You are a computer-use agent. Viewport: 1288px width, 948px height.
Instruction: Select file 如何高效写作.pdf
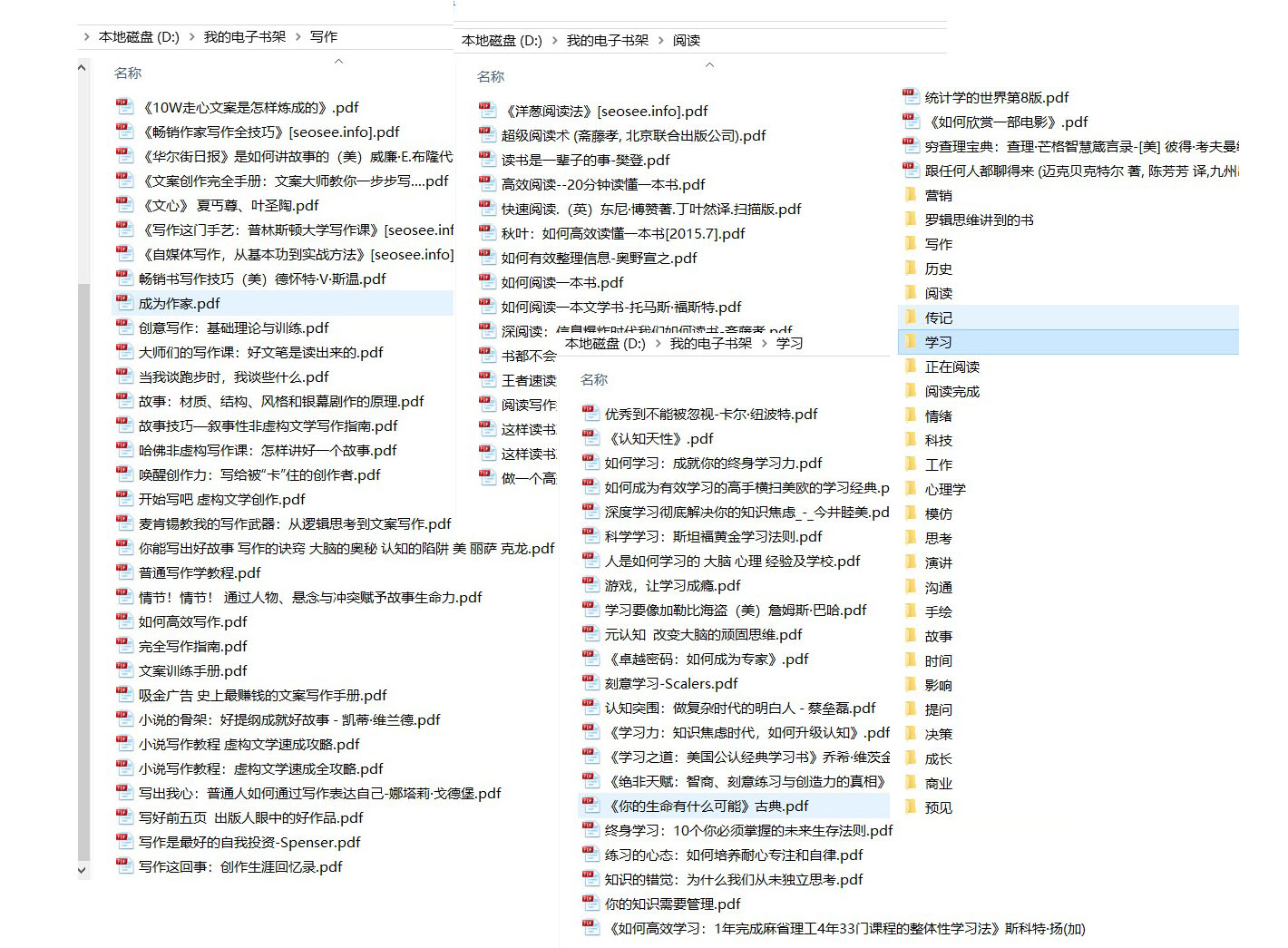click(x=192, y=621)
